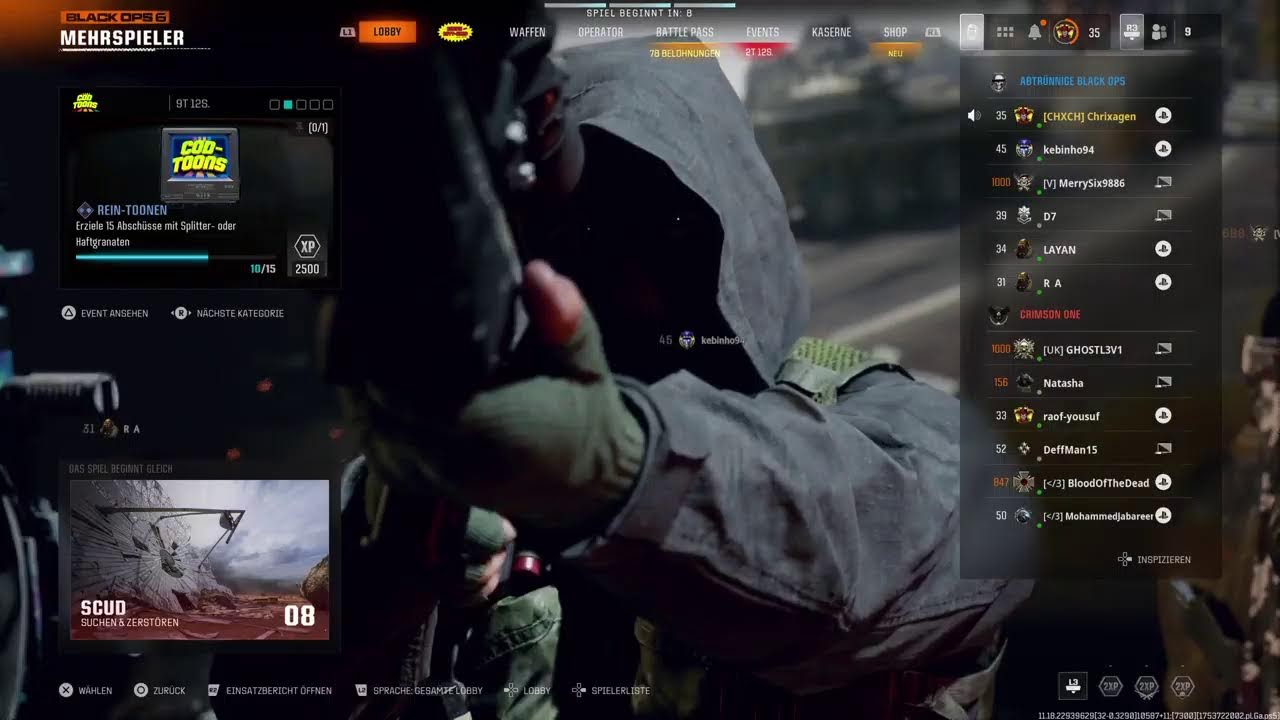Open the SHOP tab
The image size is (1280, 720).
895,32
